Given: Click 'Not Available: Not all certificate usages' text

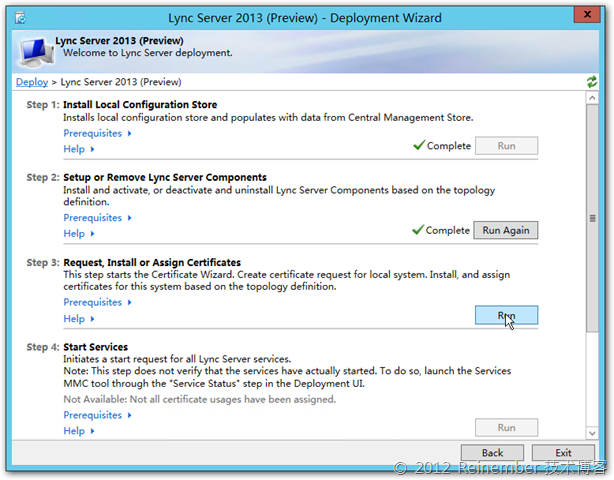Looking at the screenshot, I should 200,399.
